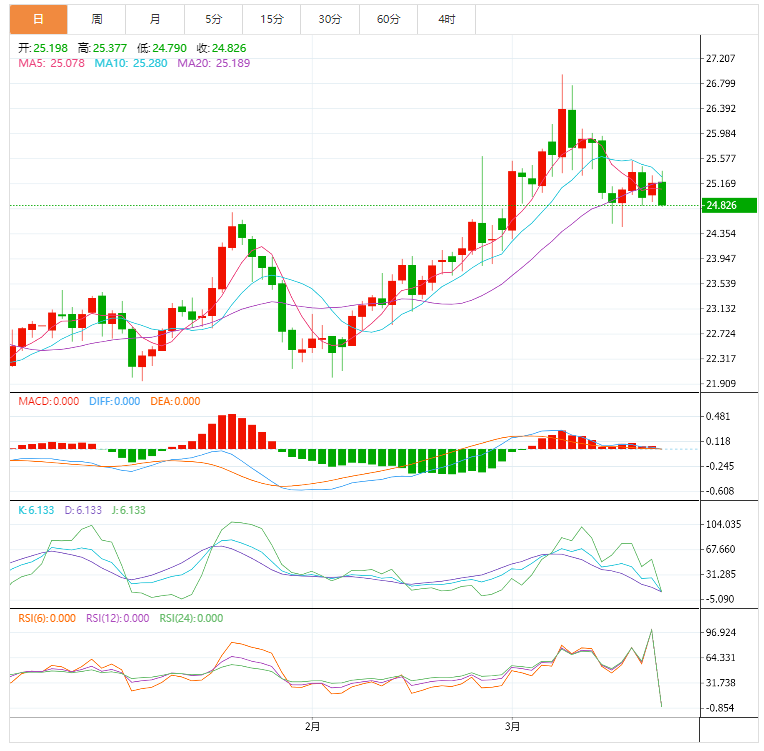Click the 3月 date marker on time axis
Image resolution: width=764 pixels, height=751 pixels.
[512, 726]
